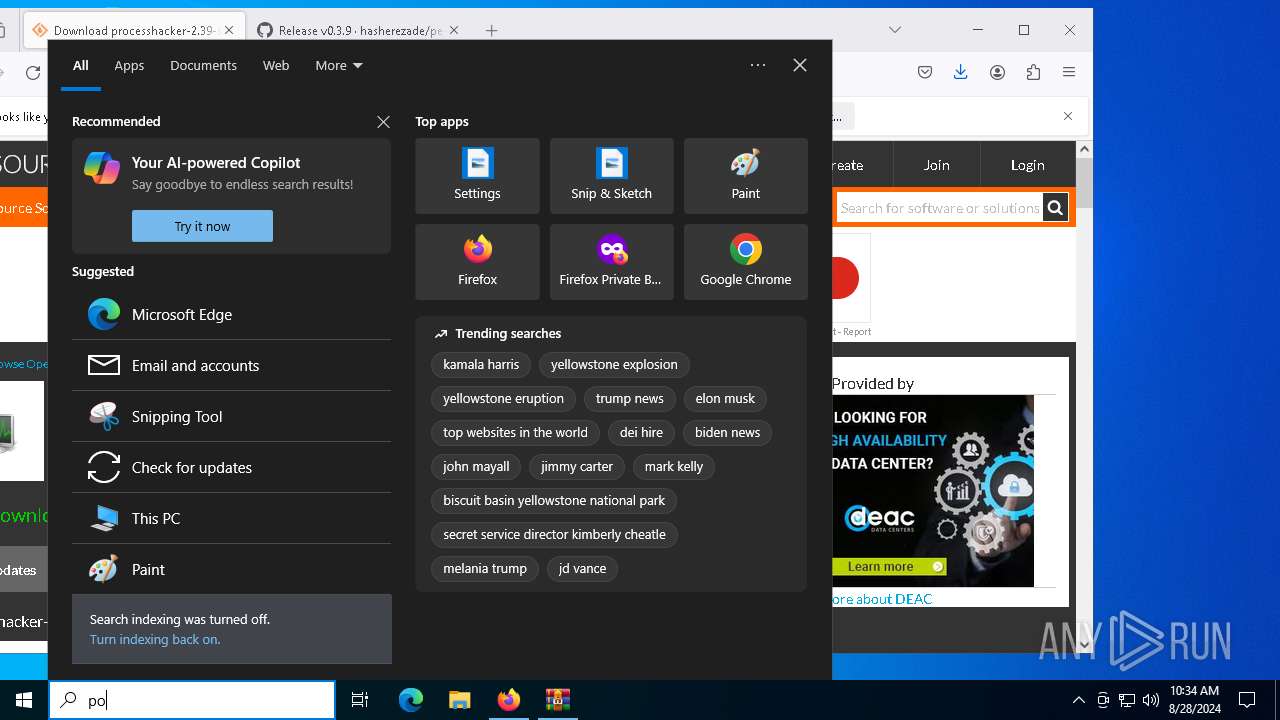Open network icon in system tray
Image resolution: width=1280 pixels, height=720 pixels.
1127,700
